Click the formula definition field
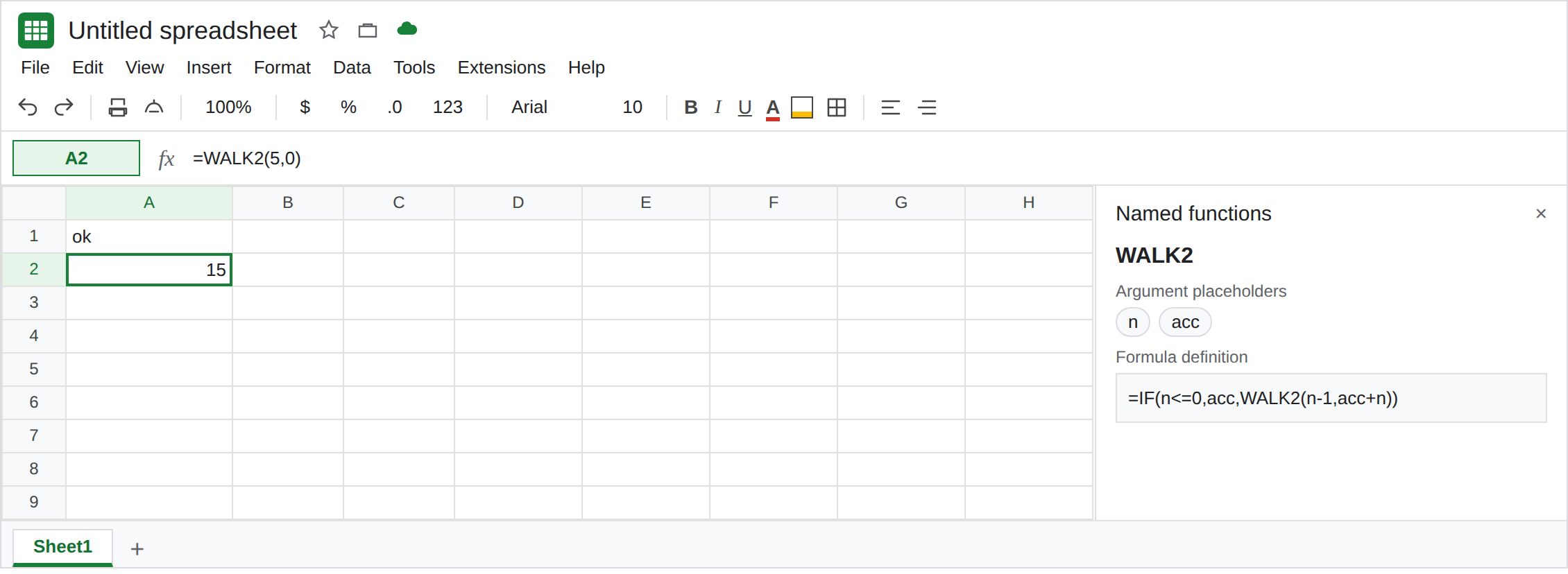The image size is (1568, 574). pos(1331,398)
